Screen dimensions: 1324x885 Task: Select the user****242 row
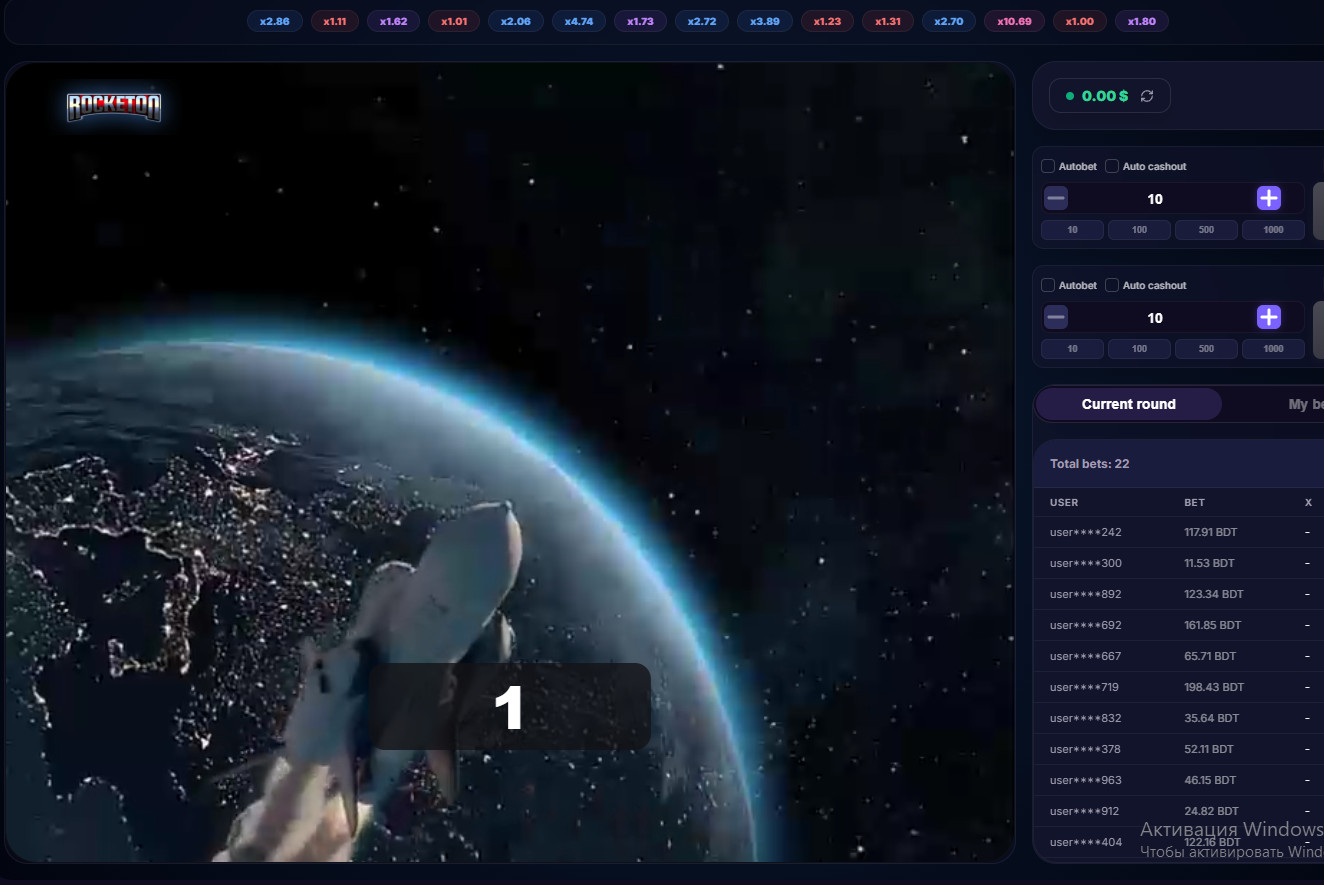(1180, 532)
